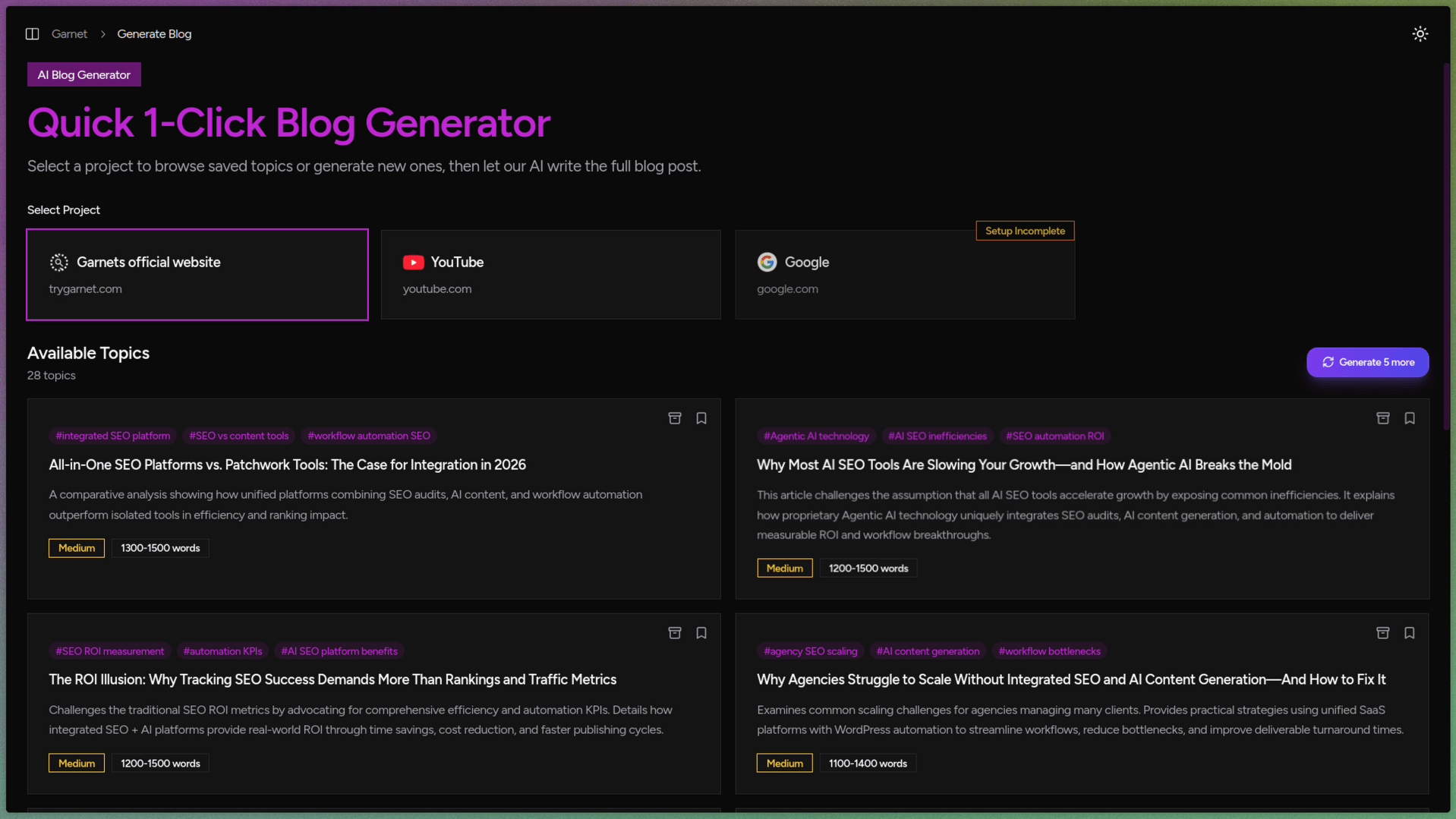Image resolution: width=1456 pixels, height=819 pixels.
Task: Click the magnifier icon on Garnets website card
Action: pyautogui.click(x=58, y=262)
